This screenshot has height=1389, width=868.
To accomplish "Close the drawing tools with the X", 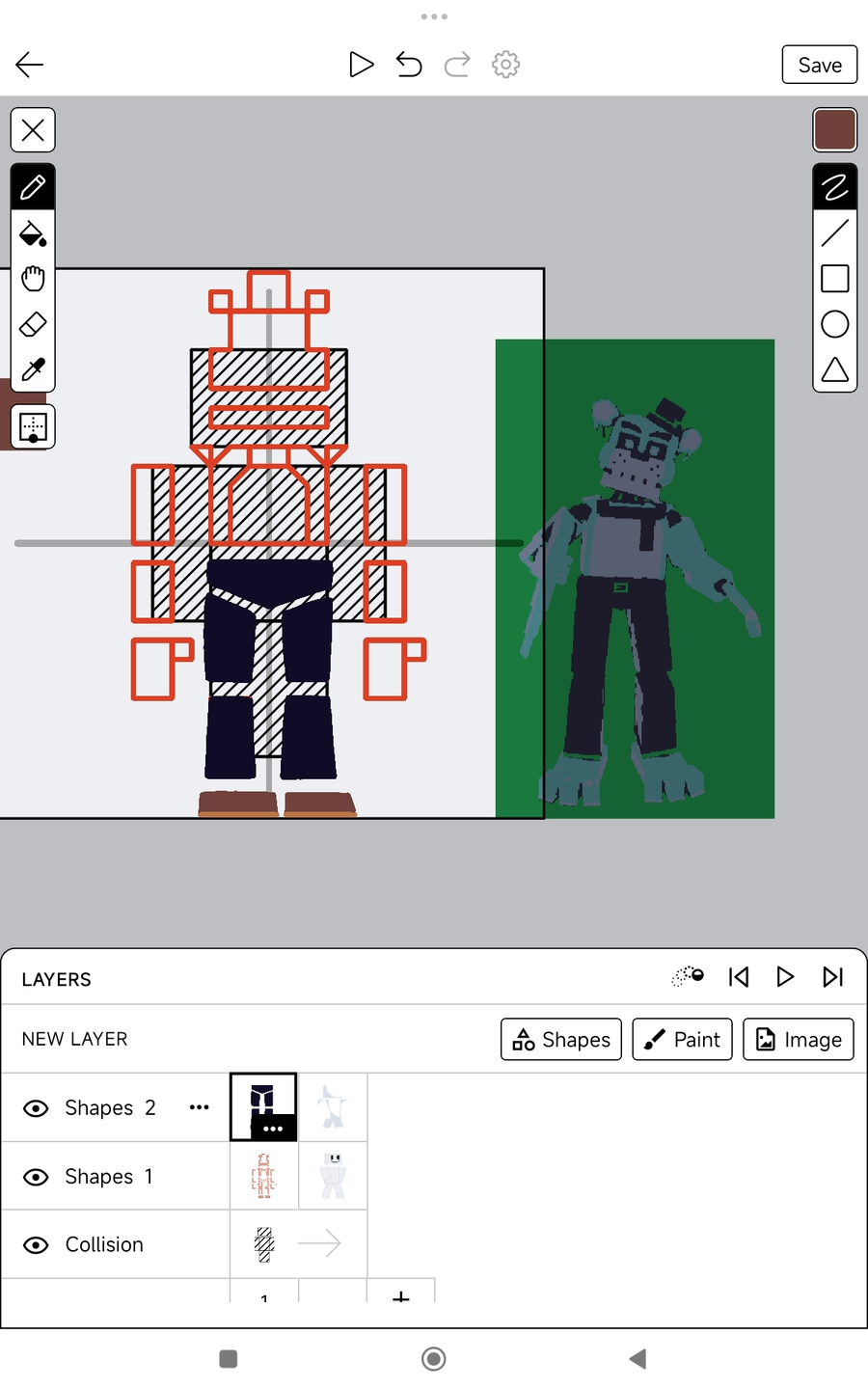I will (33, 129).
